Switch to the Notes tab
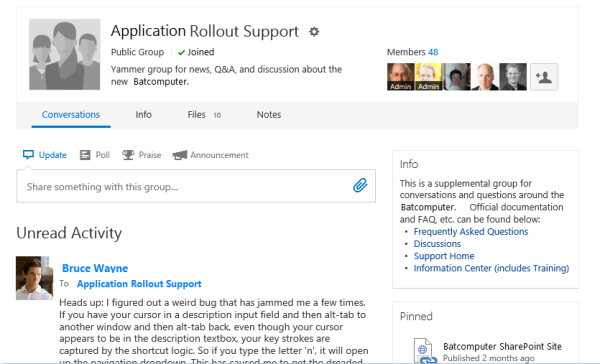The image size is (600, 364). pos(269,114)
